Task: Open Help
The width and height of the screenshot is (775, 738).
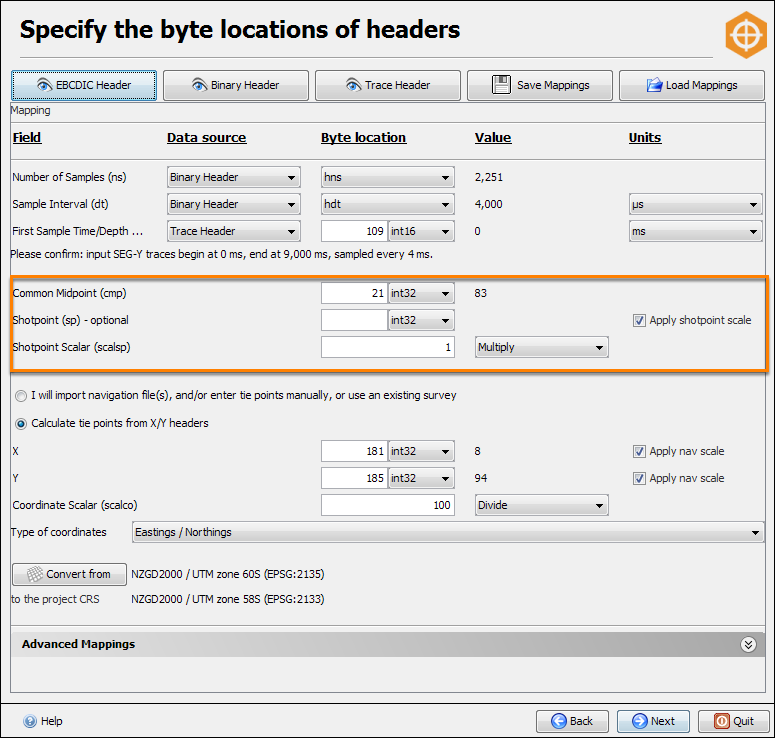Action: coord(43,721)
